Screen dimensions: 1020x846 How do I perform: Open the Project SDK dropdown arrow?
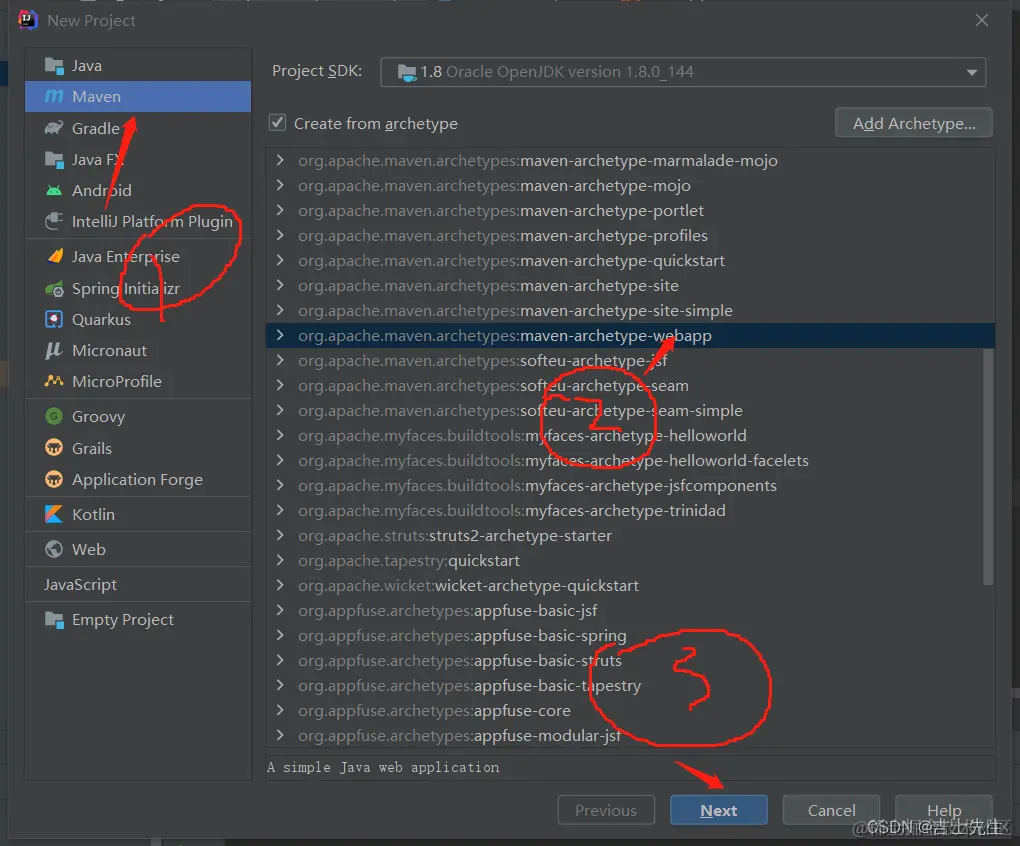[972, 72]
